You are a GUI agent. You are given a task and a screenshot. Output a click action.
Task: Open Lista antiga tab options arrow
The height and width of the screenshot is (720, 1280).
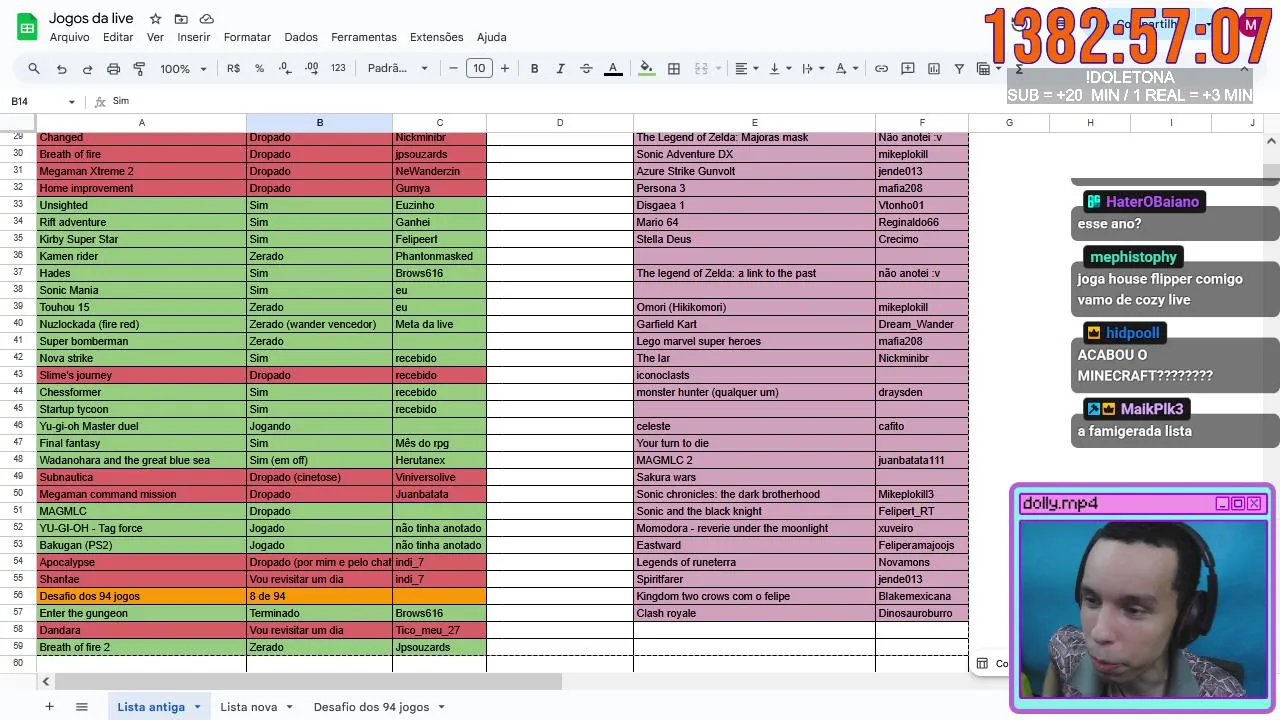click(197, 707)
